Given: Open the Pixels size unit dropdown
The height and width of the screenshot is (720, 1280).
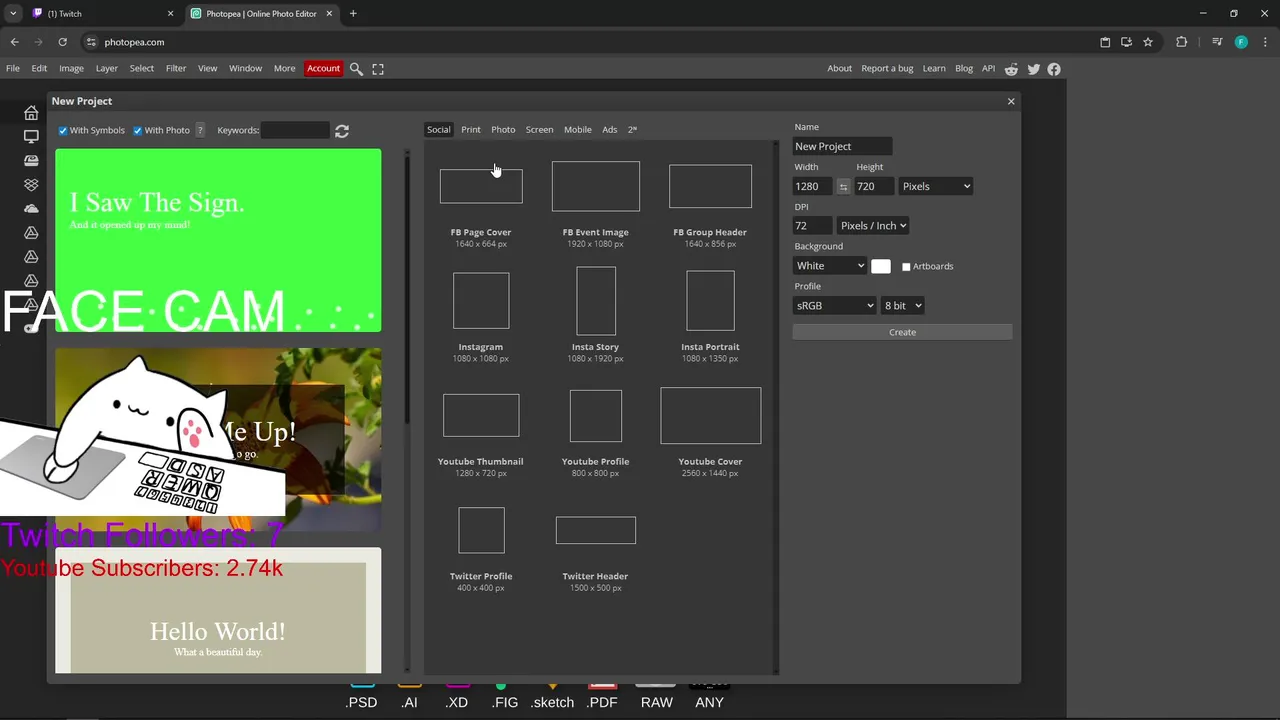Looking at the screenshot, I should point(935,187).
